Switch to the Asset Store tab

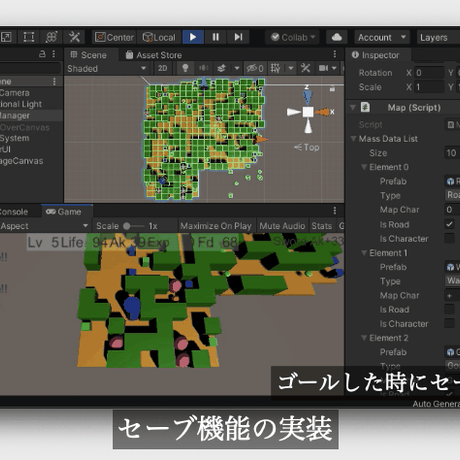pyautogui.click(x=154, y=55)
